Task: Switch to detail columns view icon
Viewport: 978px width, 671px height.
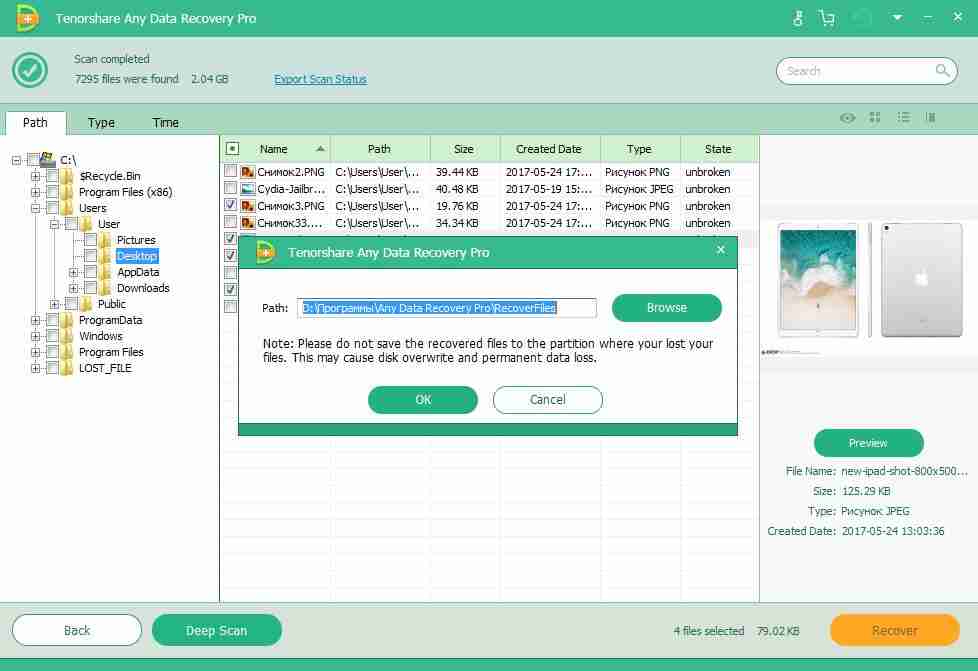Action: (931, 117)
